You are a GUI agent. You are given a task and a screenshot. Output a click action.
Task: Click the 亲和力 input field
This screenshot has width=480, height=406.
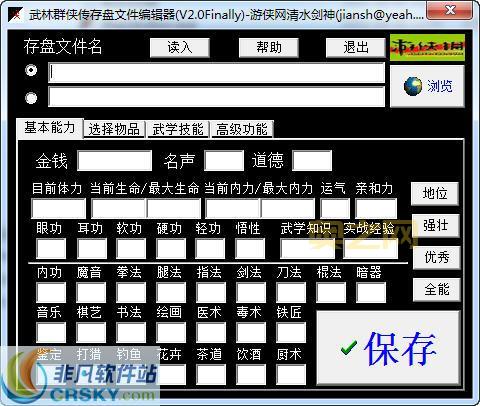point(376,209)
